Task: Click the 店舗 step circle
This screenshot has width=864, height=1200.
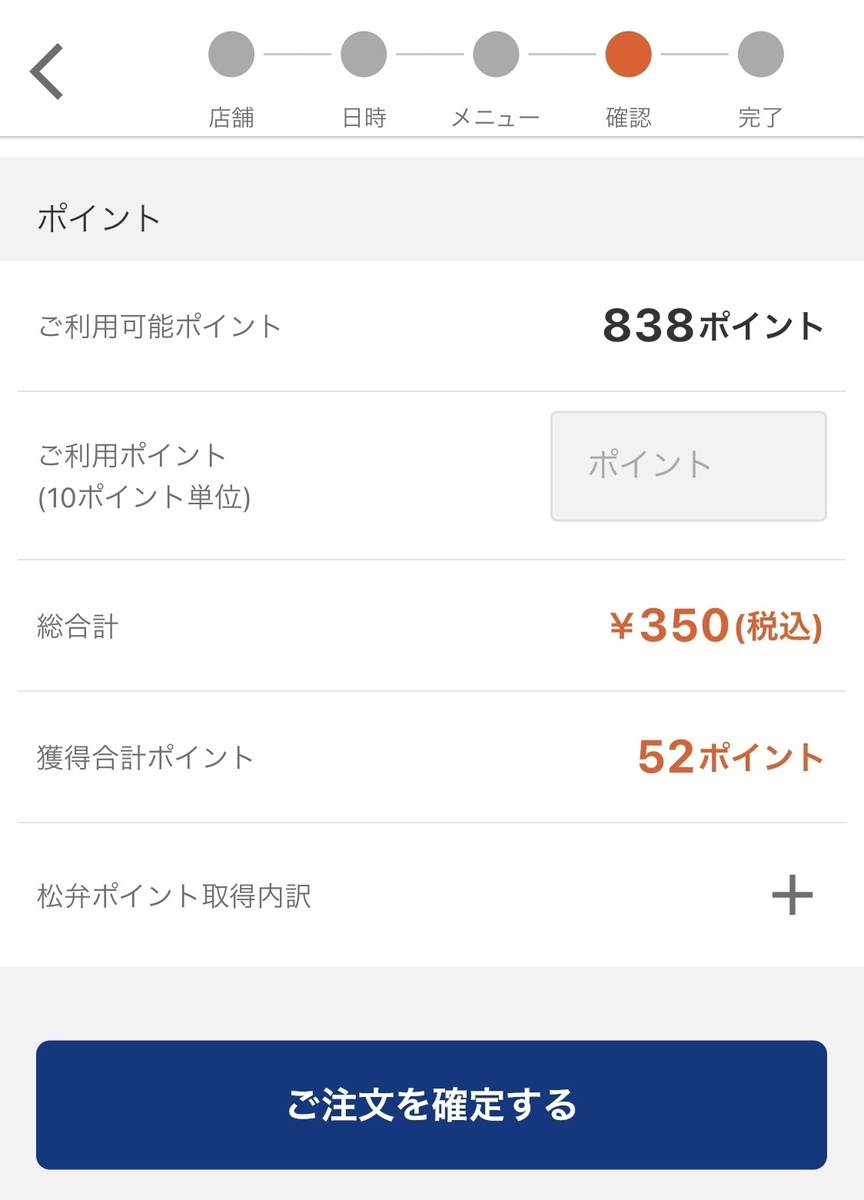Action: (x=231, y=54)
